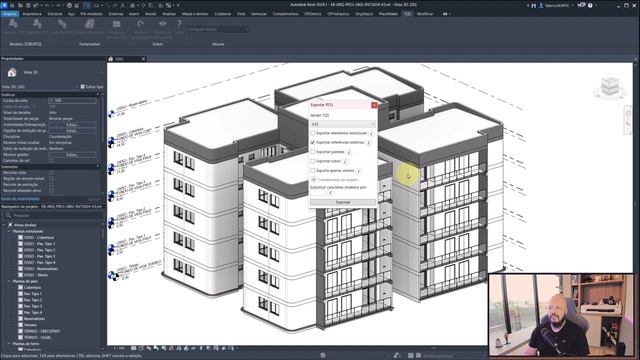Click the Editar tipo icon
The image size is (640, 360).
(x=82, y=87)
